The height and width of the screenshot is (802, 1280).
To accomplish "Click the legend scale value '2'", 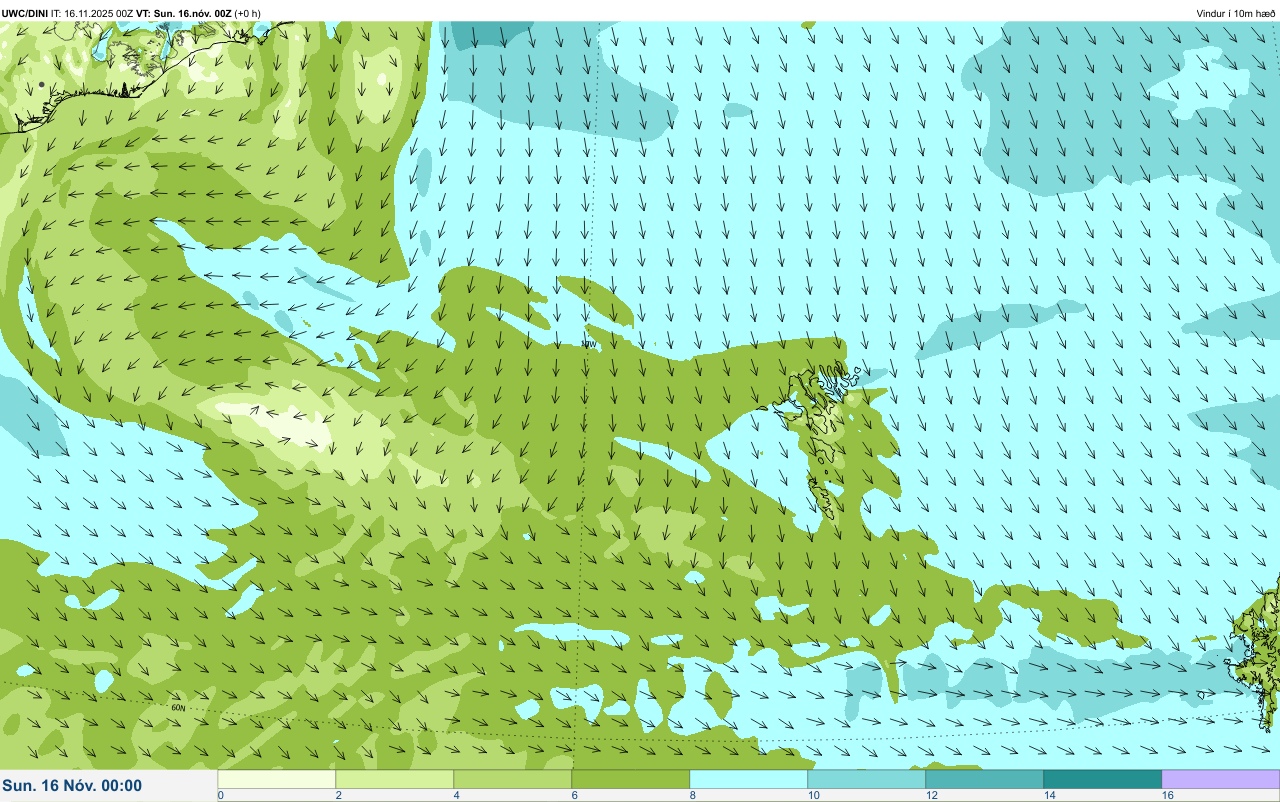I will pyautogui.click(x=338, y=795).
